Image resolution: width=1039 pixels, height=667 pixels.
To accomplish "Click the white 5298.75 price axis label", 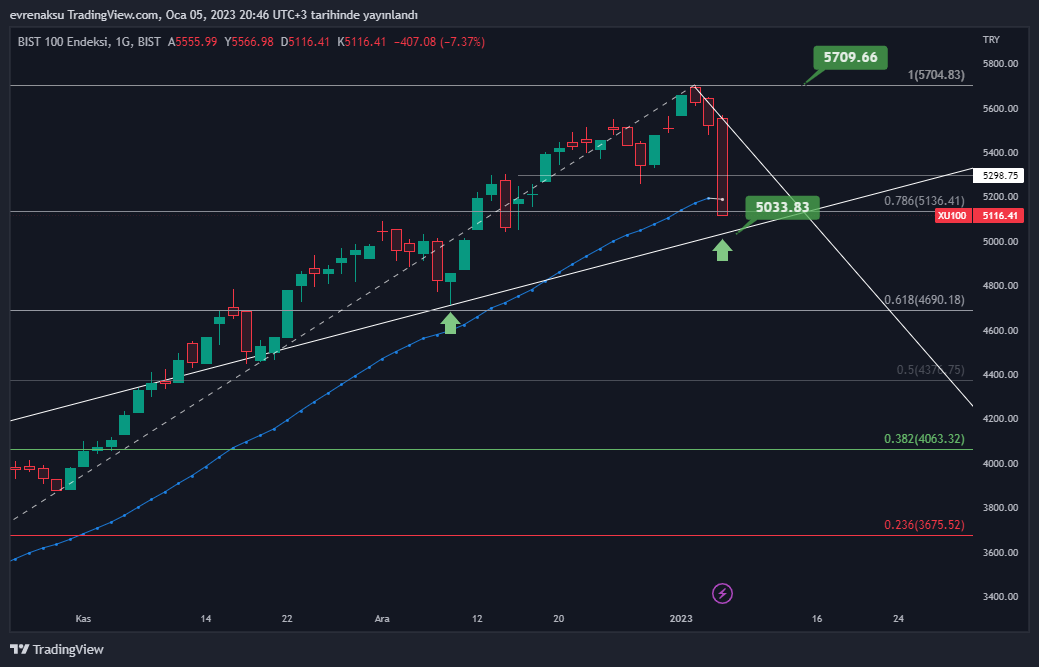I will coord(999,176).
